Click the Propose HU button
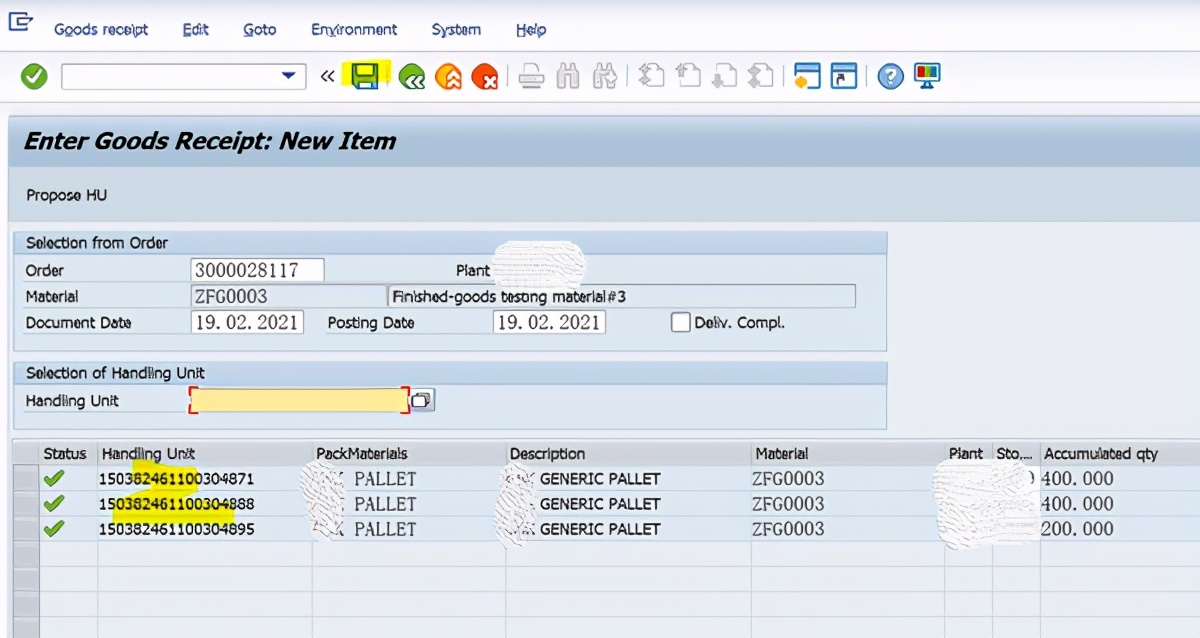The width and height of the screenshot is (1200, 638). 67,196
